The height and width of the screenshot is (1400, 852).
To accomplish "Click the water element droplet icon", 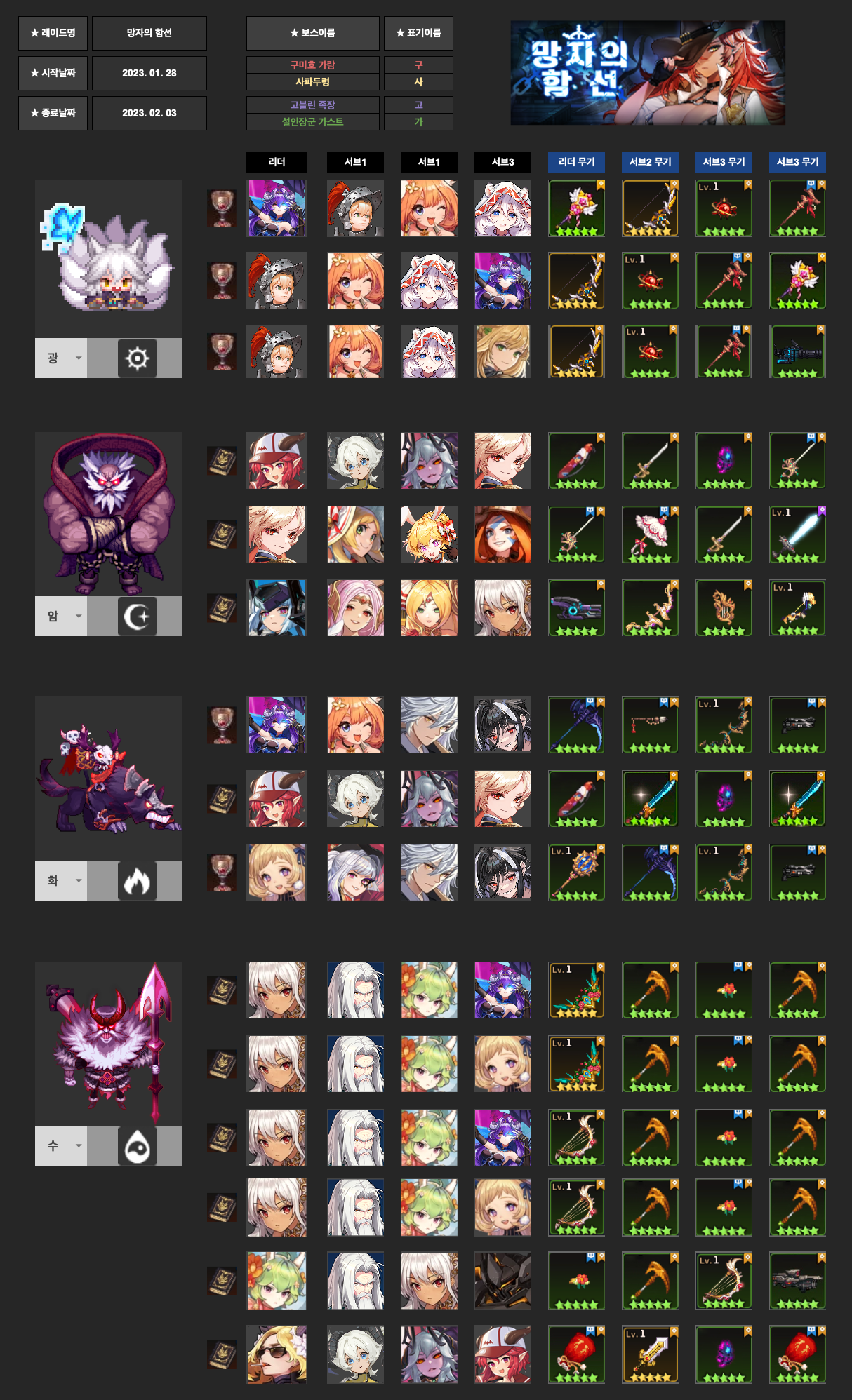I will coord(137,1146).
